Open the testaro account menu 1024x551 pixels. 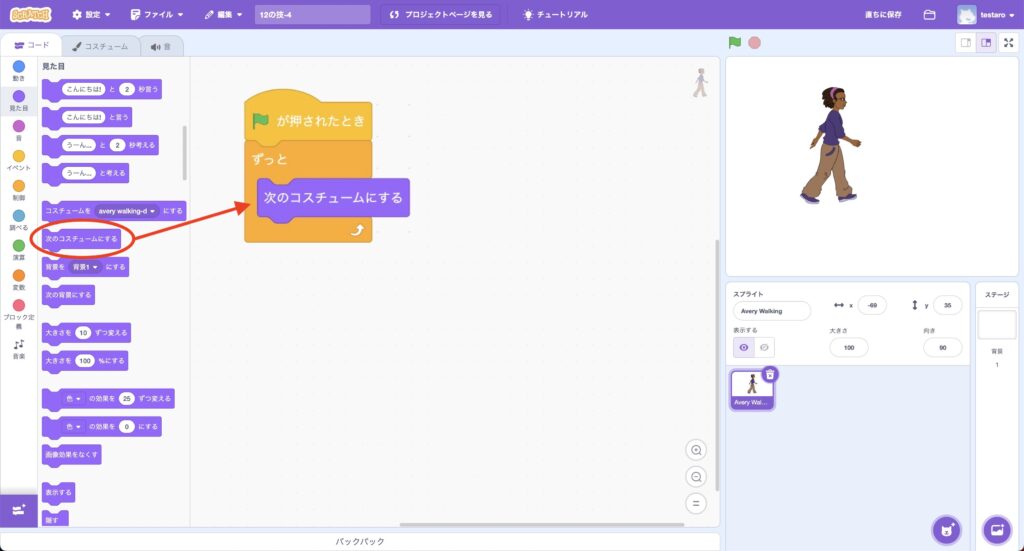pos(985,14)
